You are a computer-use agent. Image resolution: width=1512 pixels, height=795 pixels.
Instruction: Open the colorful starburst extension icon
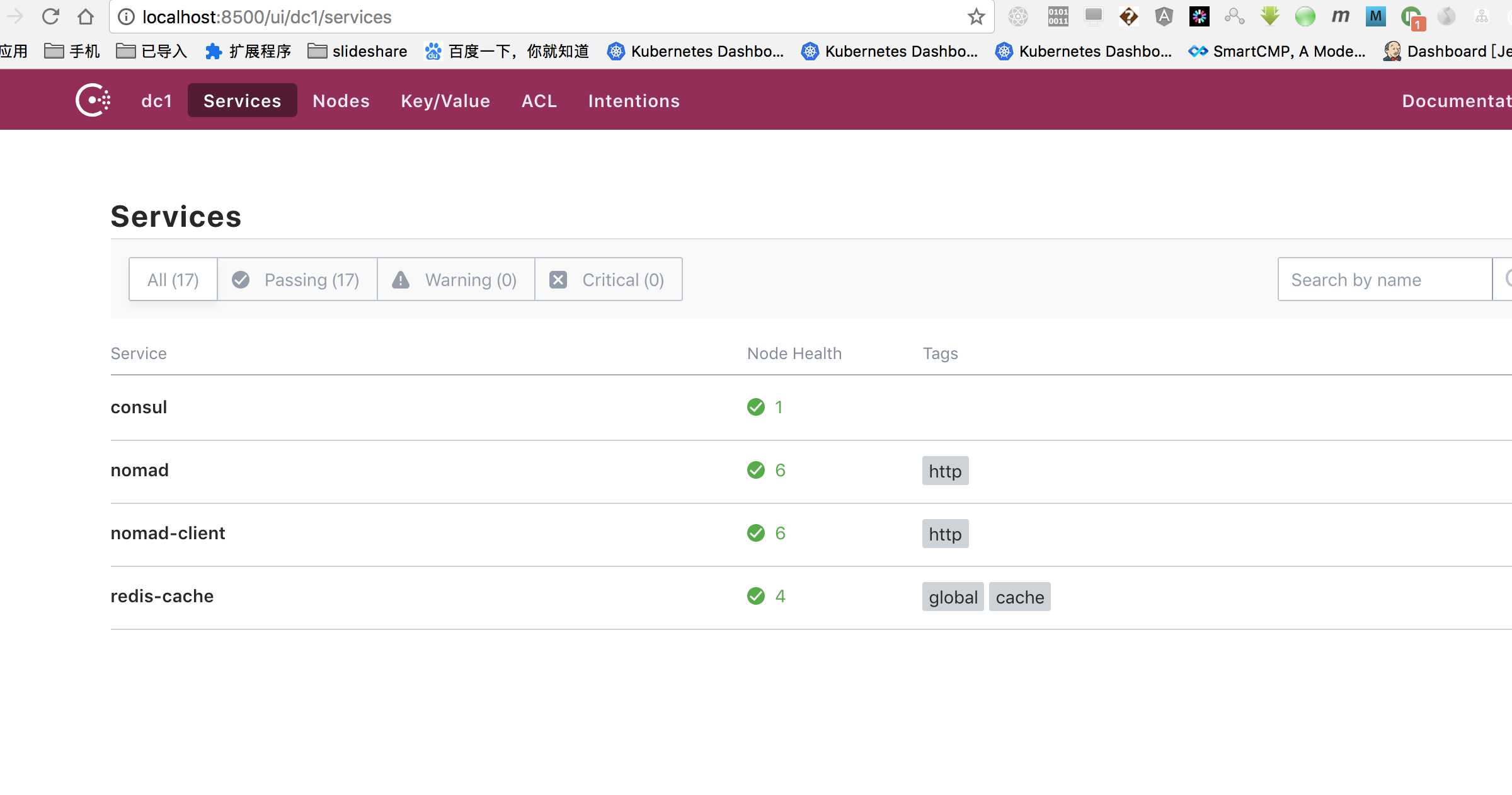[1199, 16]
